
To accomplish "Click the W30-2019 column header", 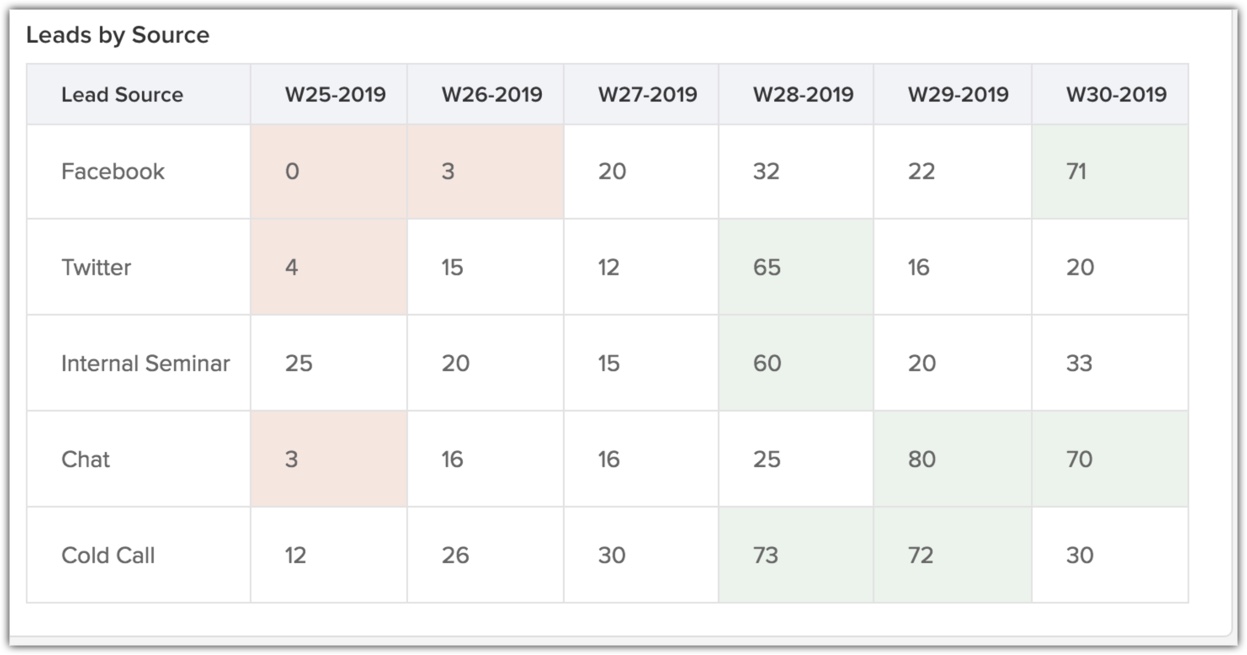I will (x=1115, y=95).
